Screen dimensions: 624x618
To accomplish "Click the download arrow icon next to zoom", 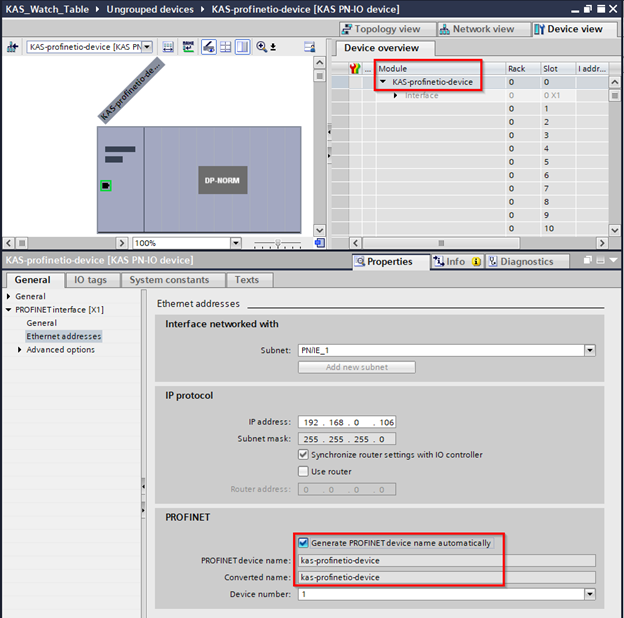I will 273,47.
